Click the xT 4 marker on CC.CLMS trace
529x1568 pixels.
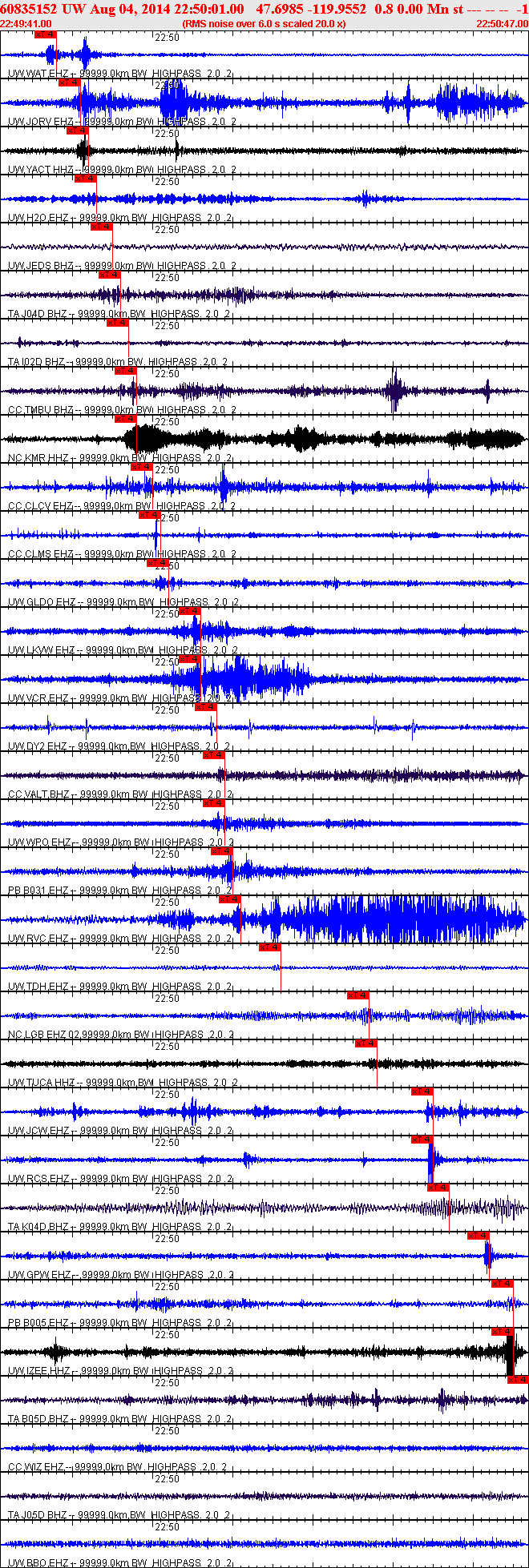click(150, 515)
